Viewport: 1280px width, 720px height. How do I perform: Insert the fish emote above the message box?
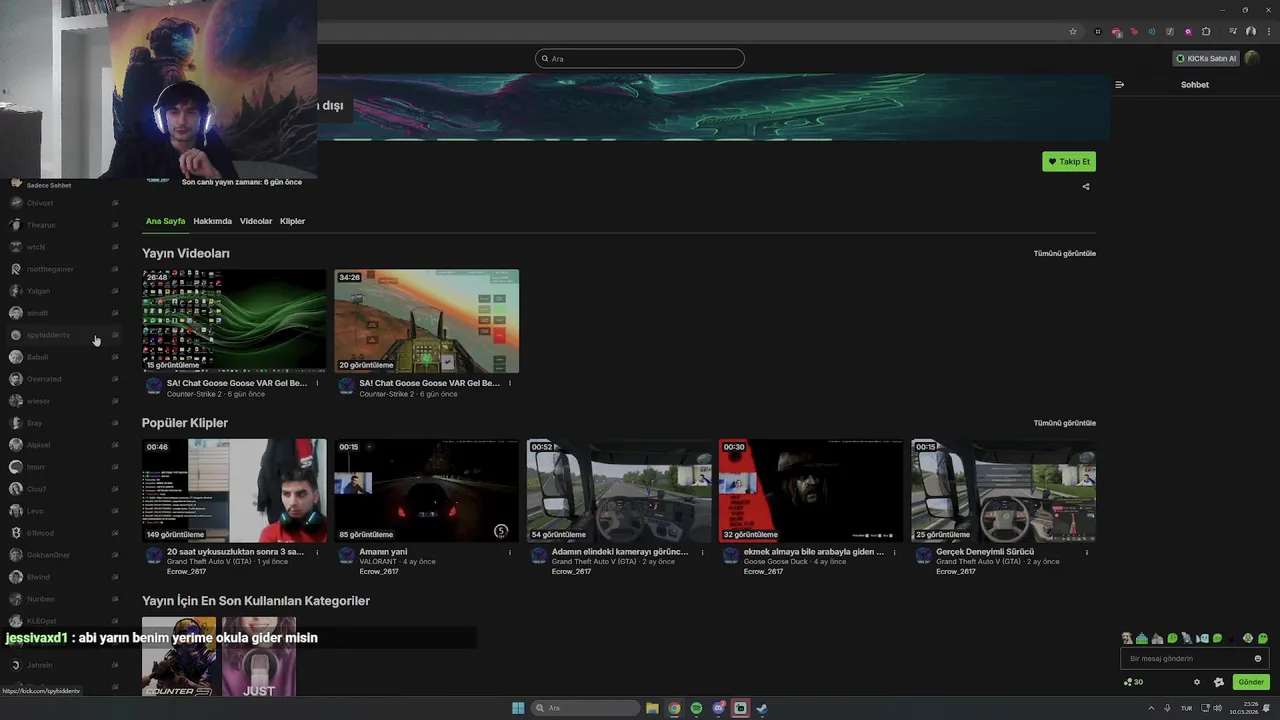click(1202, 638)
